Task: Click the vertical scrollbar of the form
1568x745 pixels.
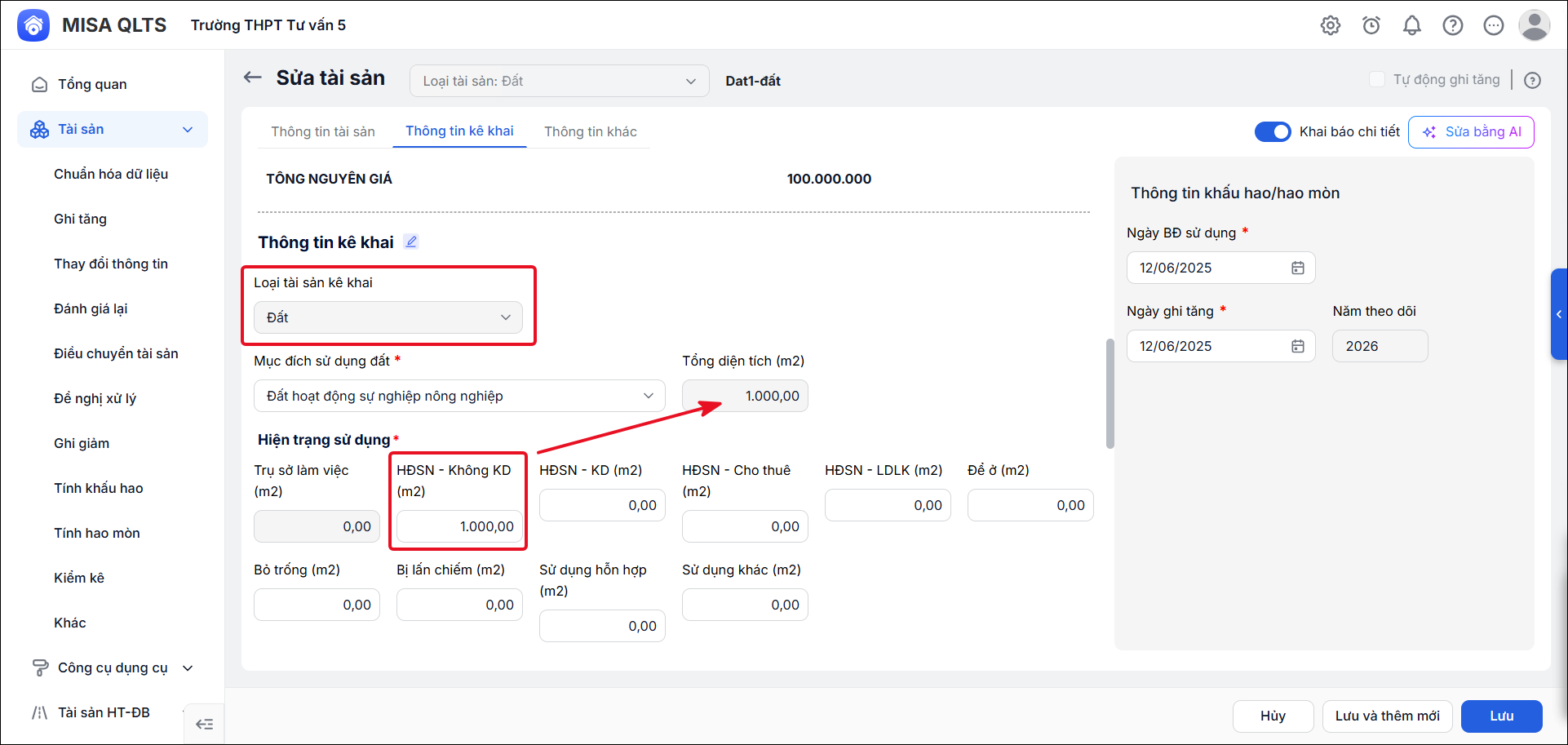Action: [1110, 393]
